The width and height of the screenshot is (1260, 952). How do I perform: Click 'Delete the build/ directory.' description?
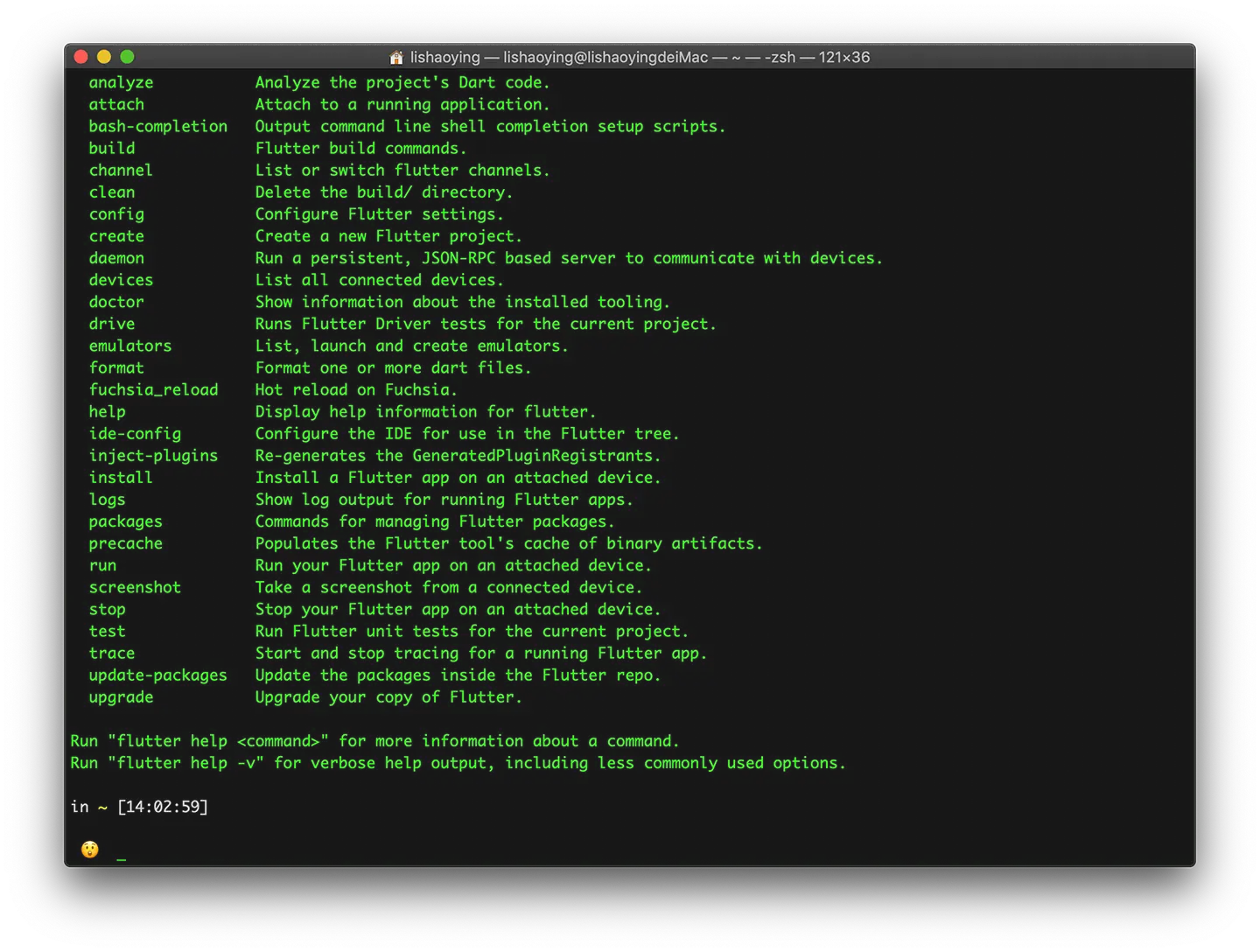(384, 192)
